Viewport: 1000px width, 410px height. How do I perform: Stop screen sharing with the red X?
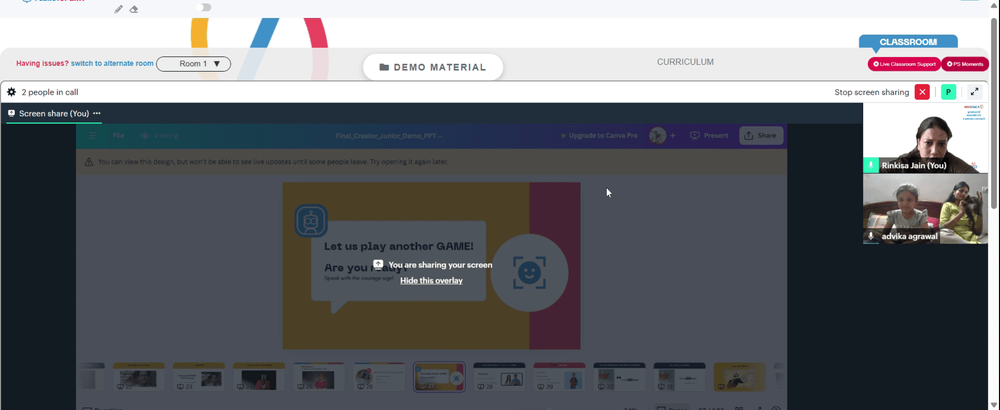point(922,92)
